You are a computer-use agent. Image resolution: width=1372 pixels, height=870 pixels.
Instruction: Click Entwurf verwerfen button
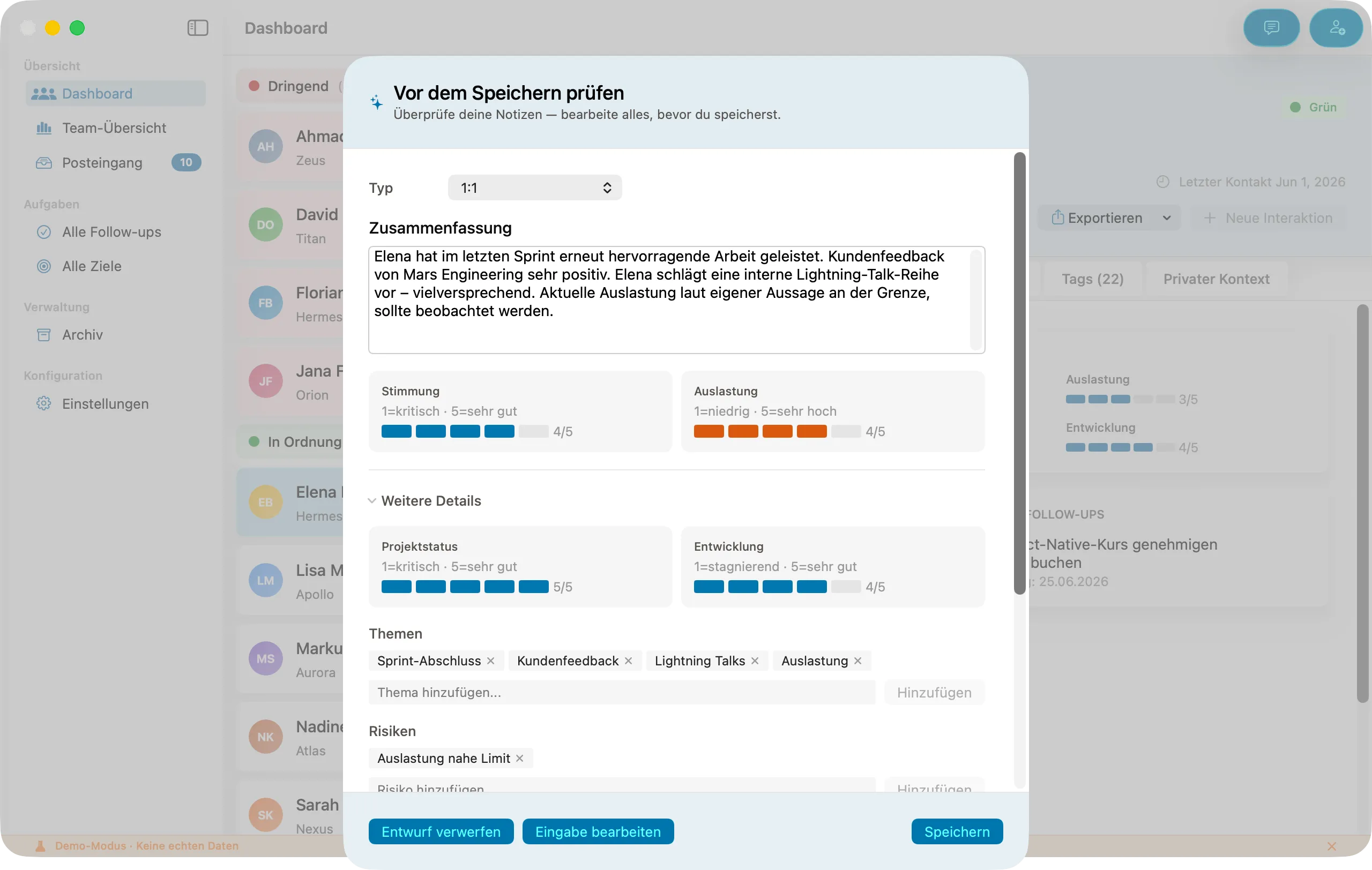pos(441,832)
